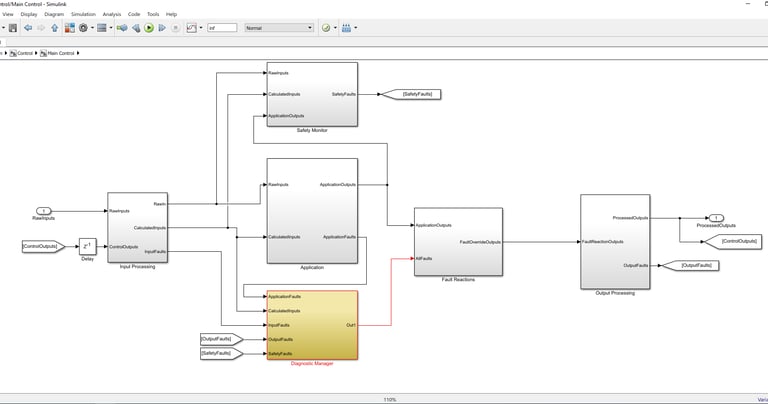Open the Model Explorer icon

tap(102, 28)
